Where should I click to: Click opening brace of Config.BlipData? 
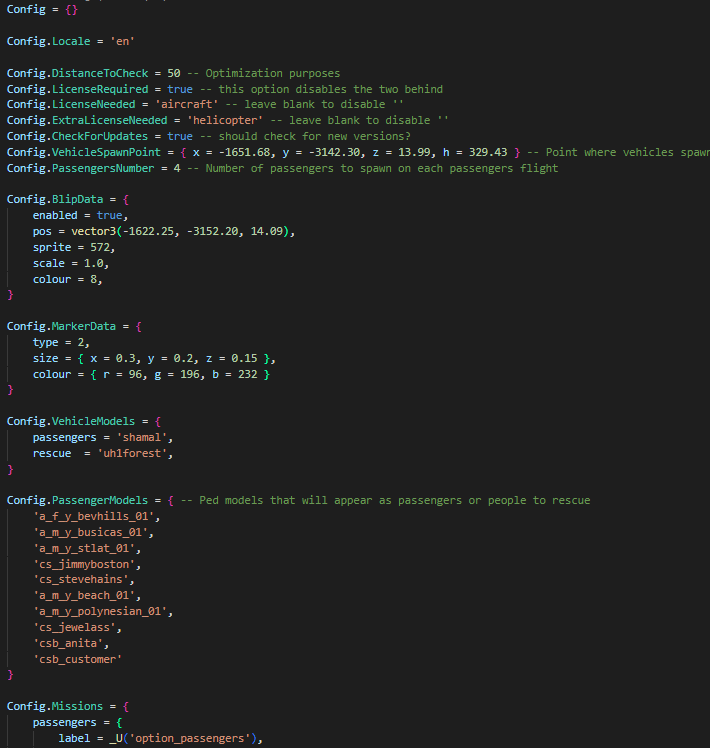point(126,199)
